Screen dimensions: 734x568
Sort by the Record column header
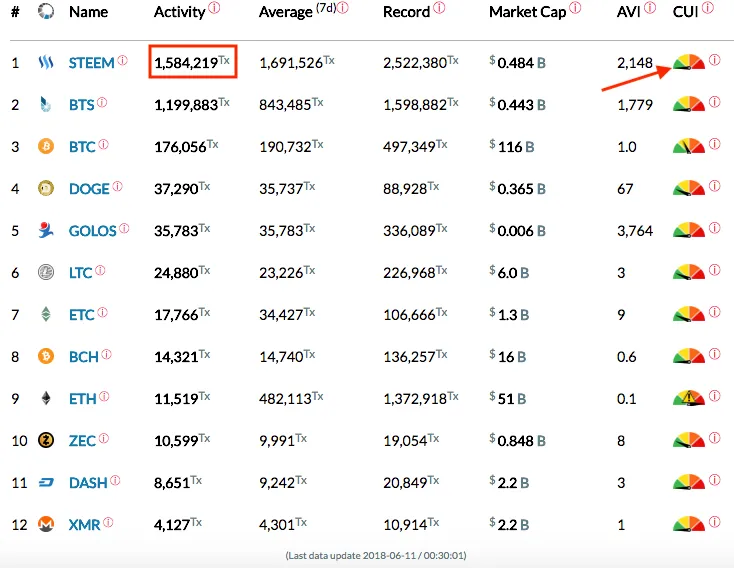(406, 12)
